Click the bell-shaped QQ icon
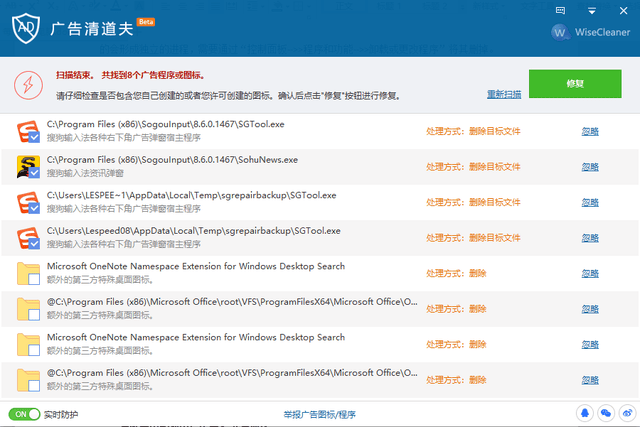The image size is (640, 427). coord(584,413)
